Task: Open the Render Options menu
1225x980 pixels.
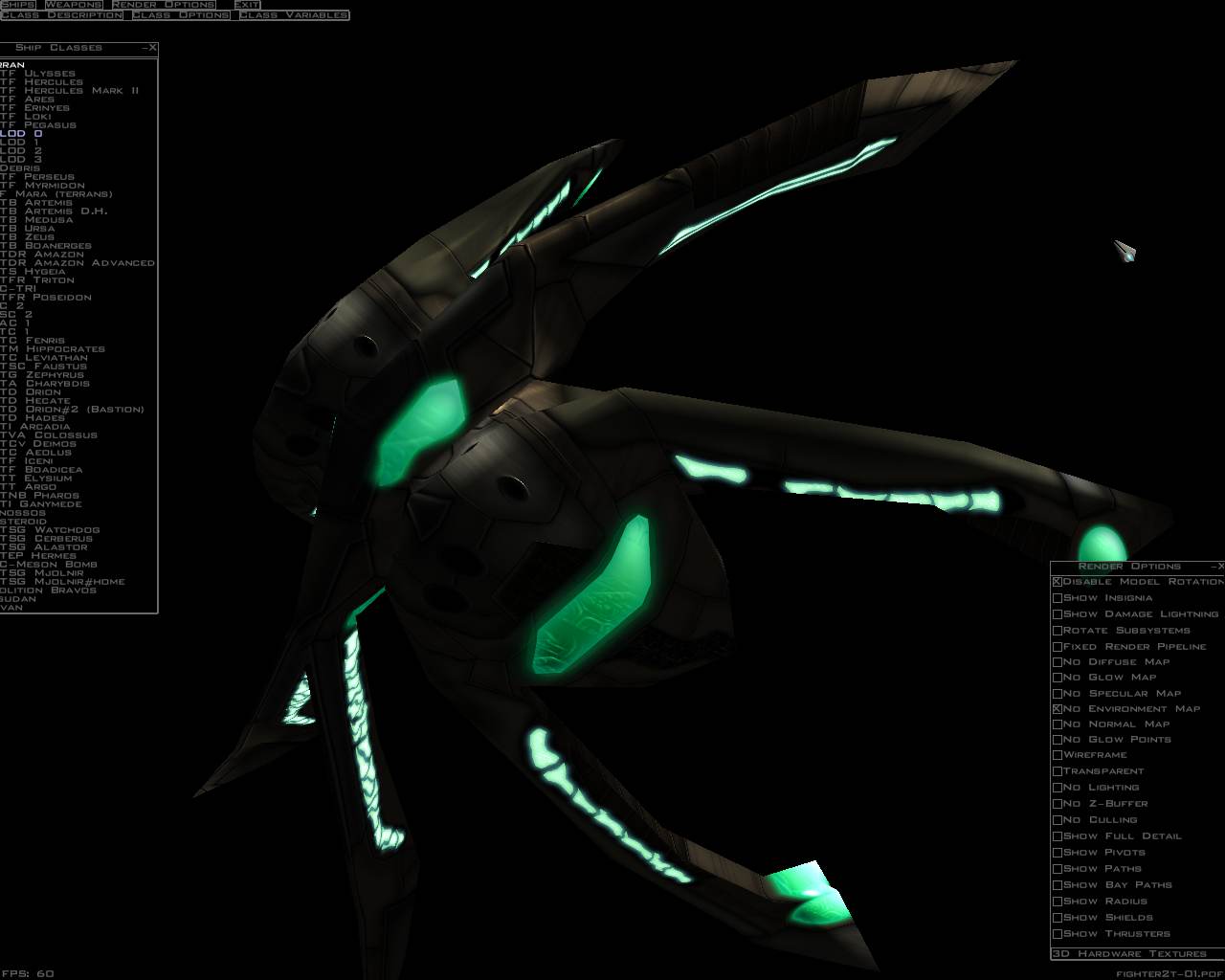Action: tap(164, 5)
